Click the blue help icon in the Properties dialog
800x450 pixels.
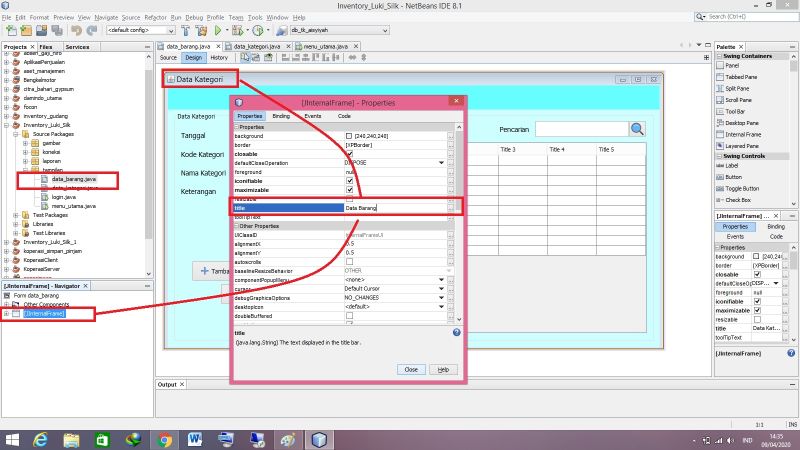pos(456,333)
